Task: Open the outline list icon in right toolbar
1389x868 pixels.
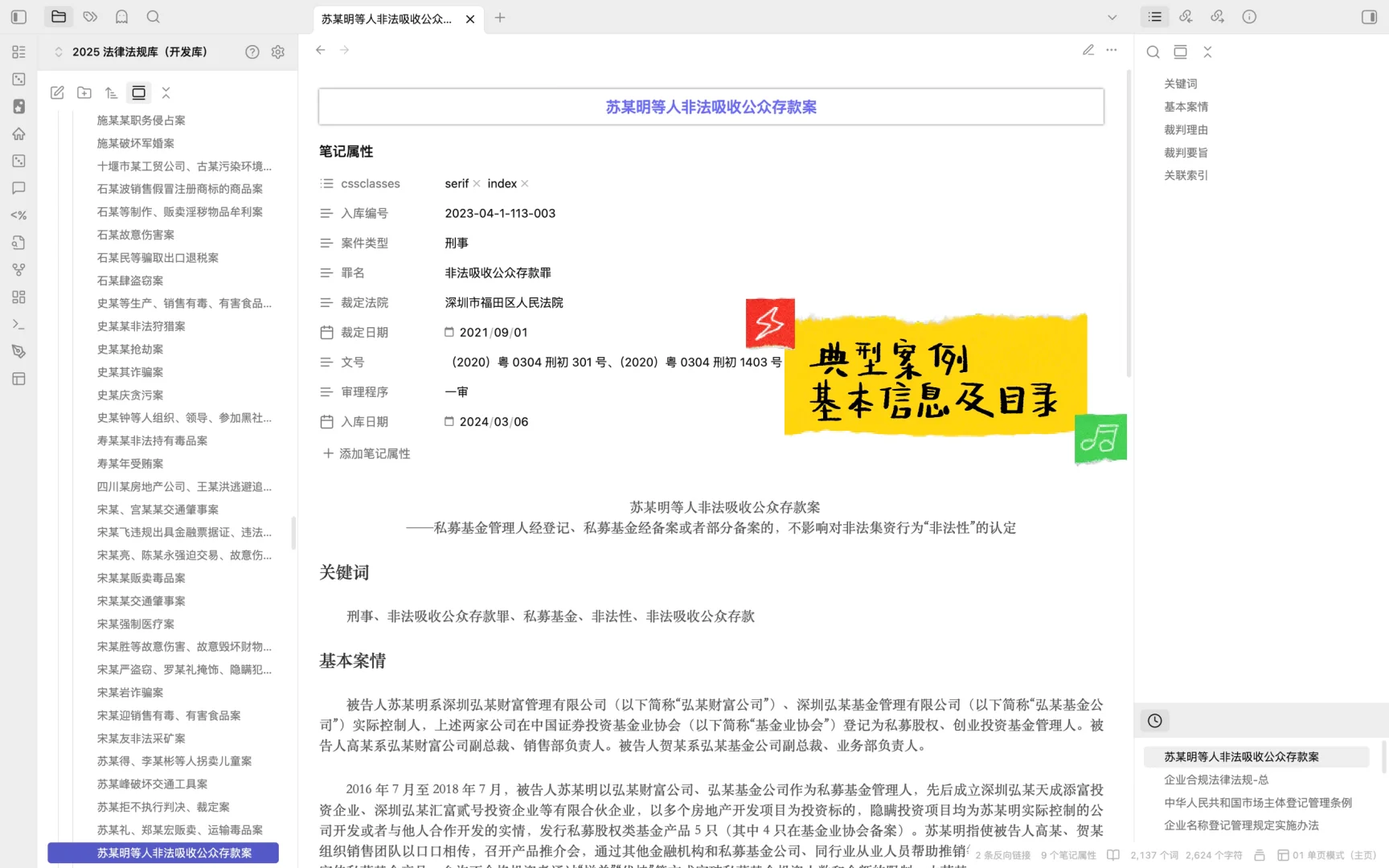Action: (x=1154, y=16)
